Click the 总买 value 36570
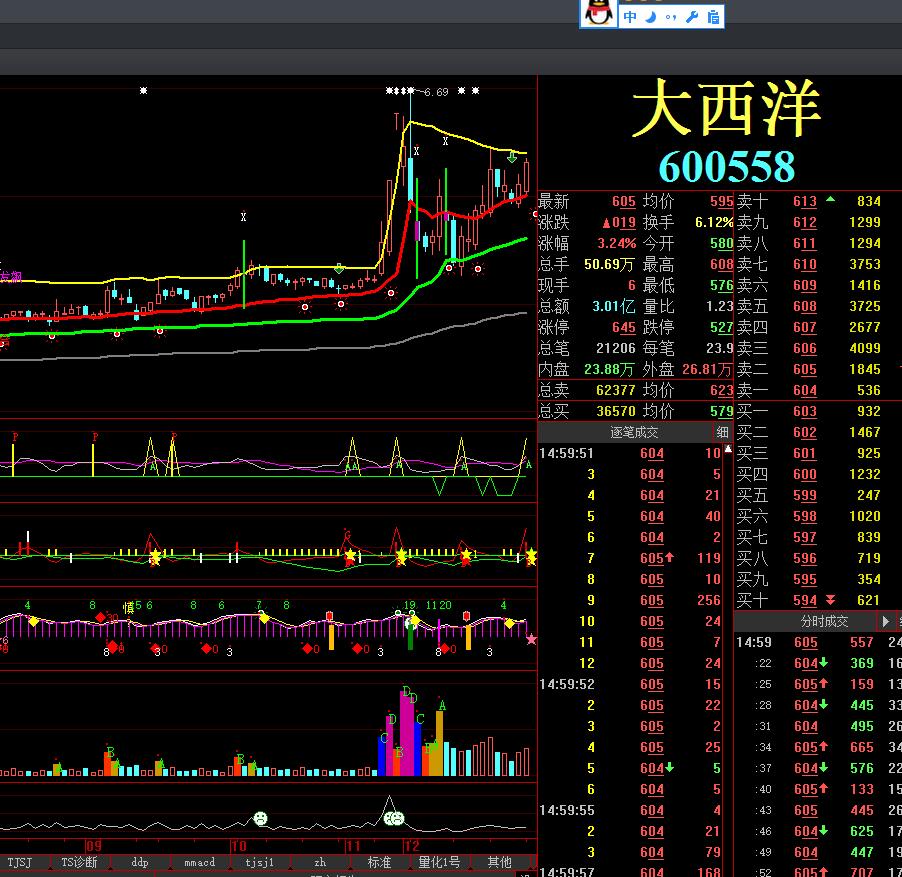 click(x=616, y=411)
